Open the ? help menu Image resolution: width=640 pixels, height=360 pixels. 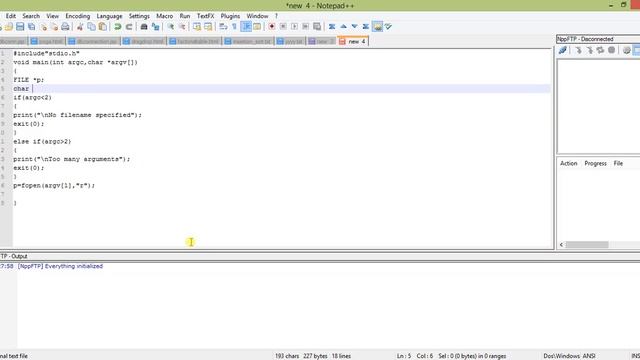(276, 16)
